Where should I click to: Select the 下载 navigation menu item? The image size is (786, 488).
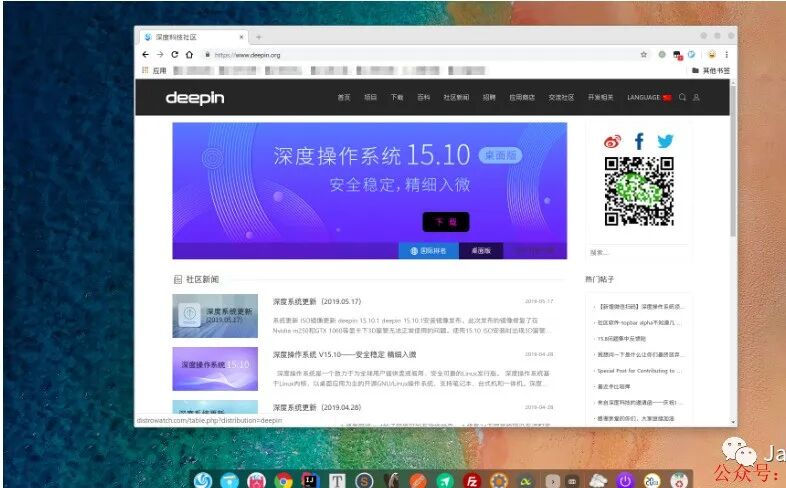click(397, 97)
